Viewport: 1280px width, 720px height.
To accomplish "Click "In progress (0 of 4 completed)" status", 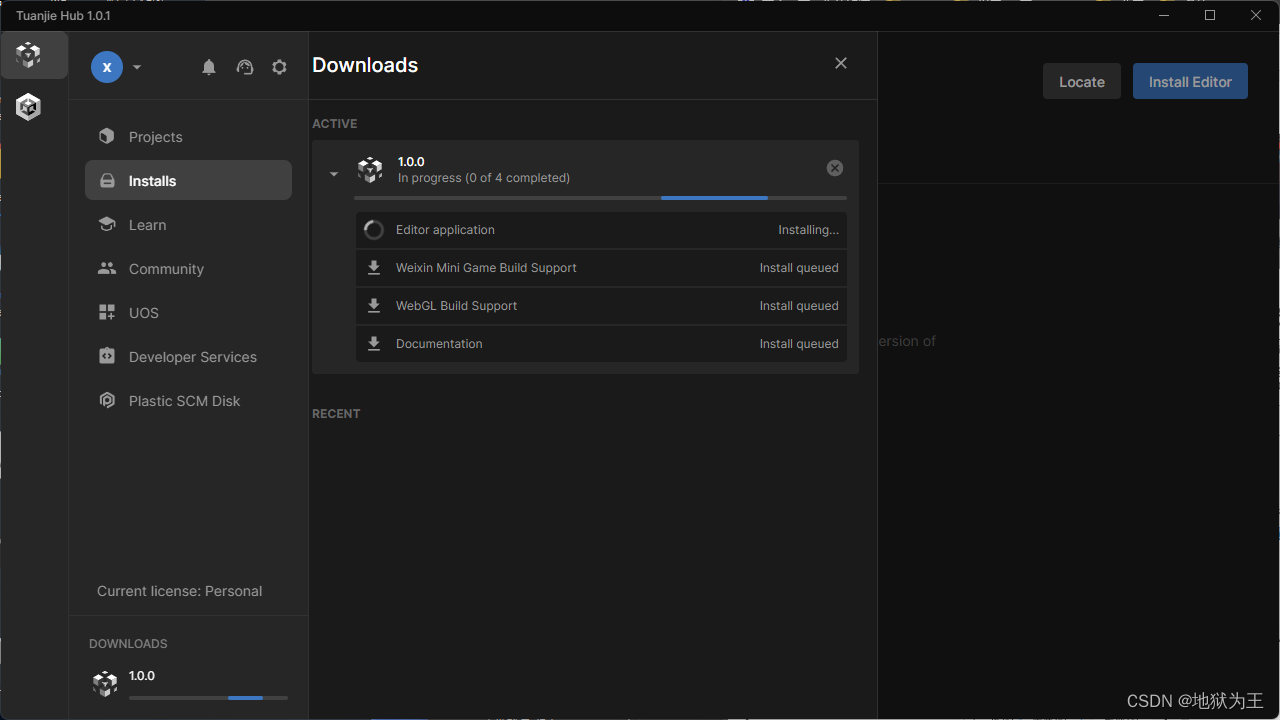I will point(484,178).
